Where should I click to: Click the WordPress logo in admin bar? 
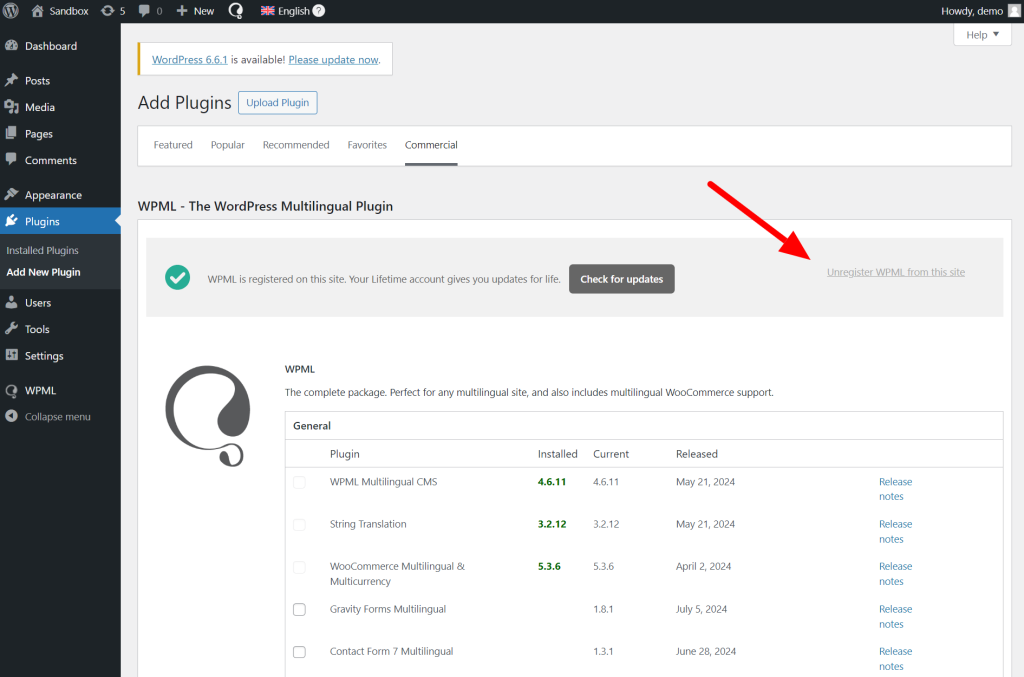click(x=11, y=11)
